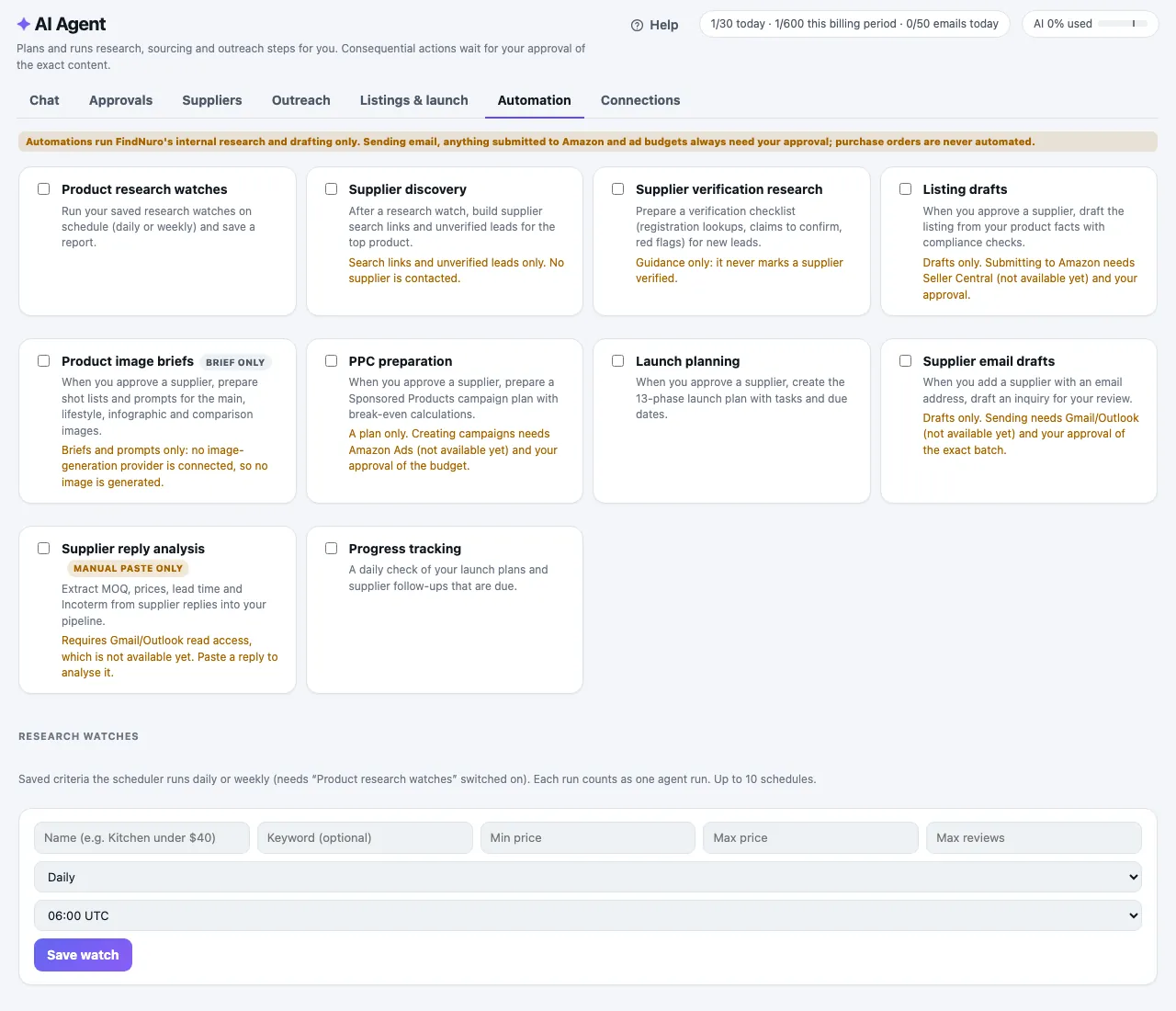Tick the Progress tracking checkbox
The height and width of the screenshot is (1011, 1176).
[331, 549]
